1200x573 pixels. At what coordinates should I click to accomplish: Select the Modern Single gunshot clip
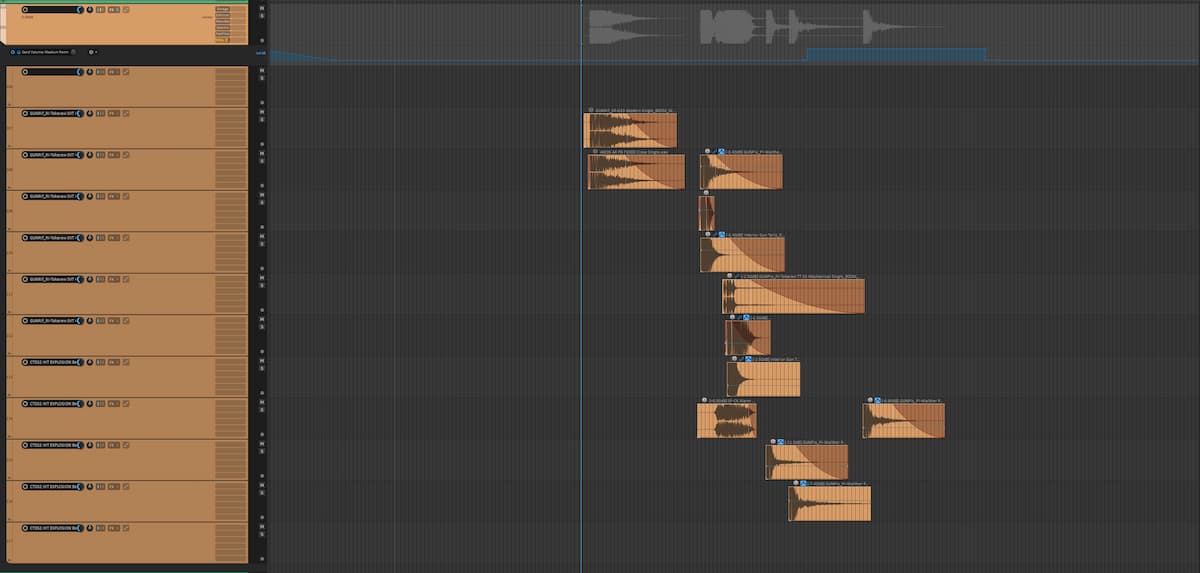630,131
